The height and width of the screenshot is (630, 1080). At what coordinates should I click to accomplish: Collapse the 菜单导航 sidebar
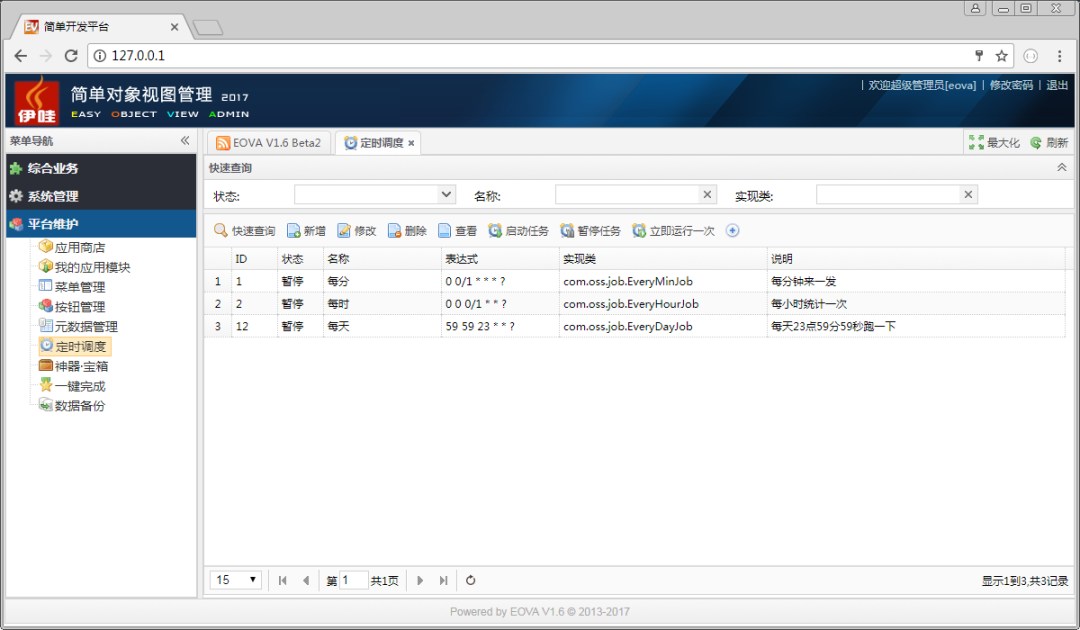(185, 141)
